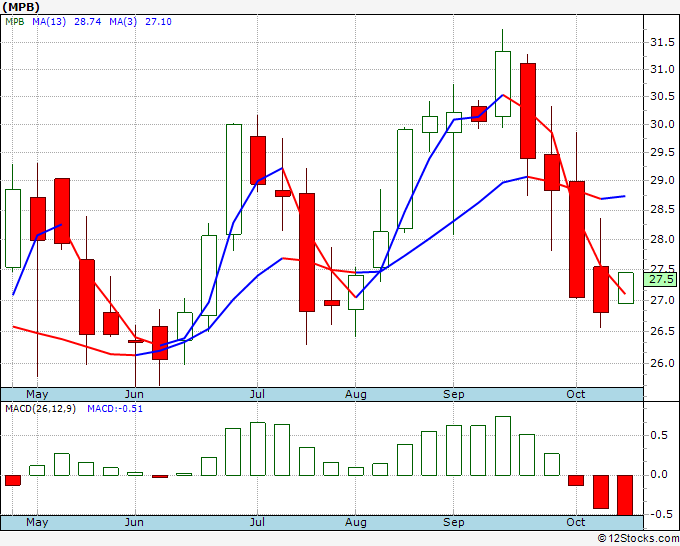The image size is (680, 546).
Task: Click the tallest mid-September MACD histogram bar
Action: click(x=503, y=446)
